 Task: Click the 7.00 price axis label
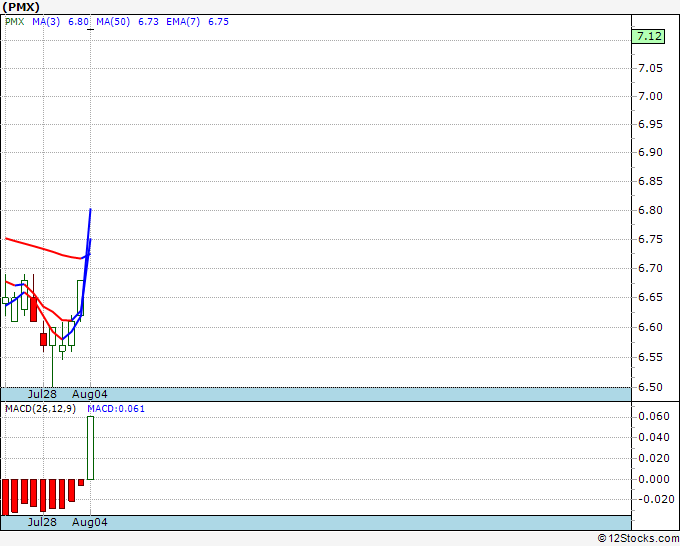[x=651, y=96]
